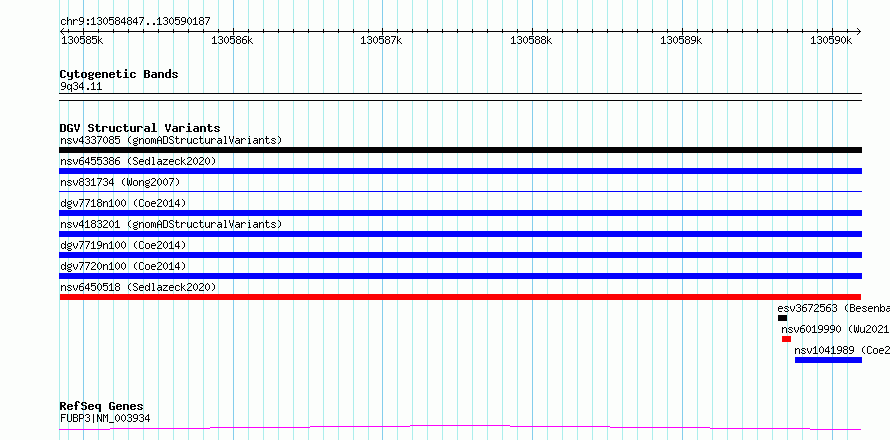The width and height of the screenshot is (890, 440).
Task: Open the dgv7718n100 (Coe2014) label
Action: point(123,203)
